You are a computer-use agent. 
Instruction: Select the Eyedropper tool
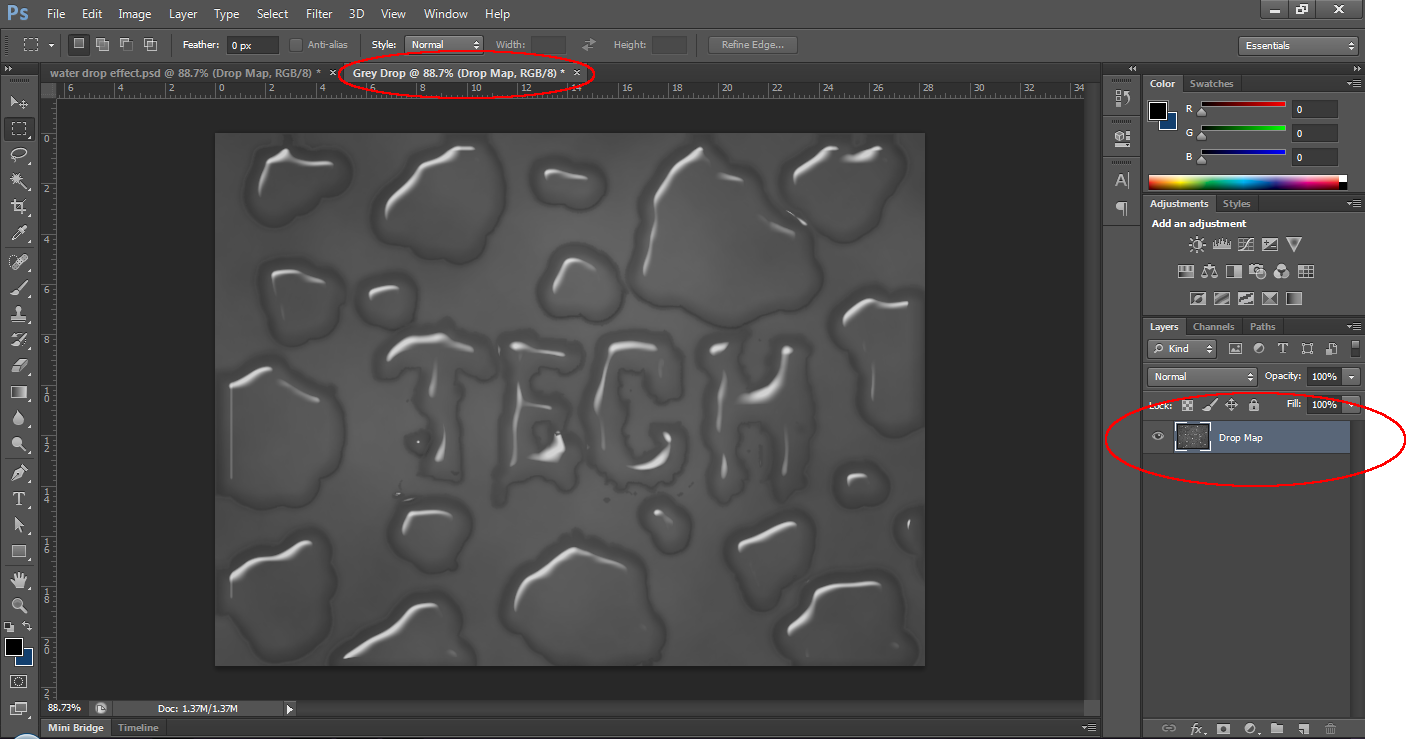[19, 233]
